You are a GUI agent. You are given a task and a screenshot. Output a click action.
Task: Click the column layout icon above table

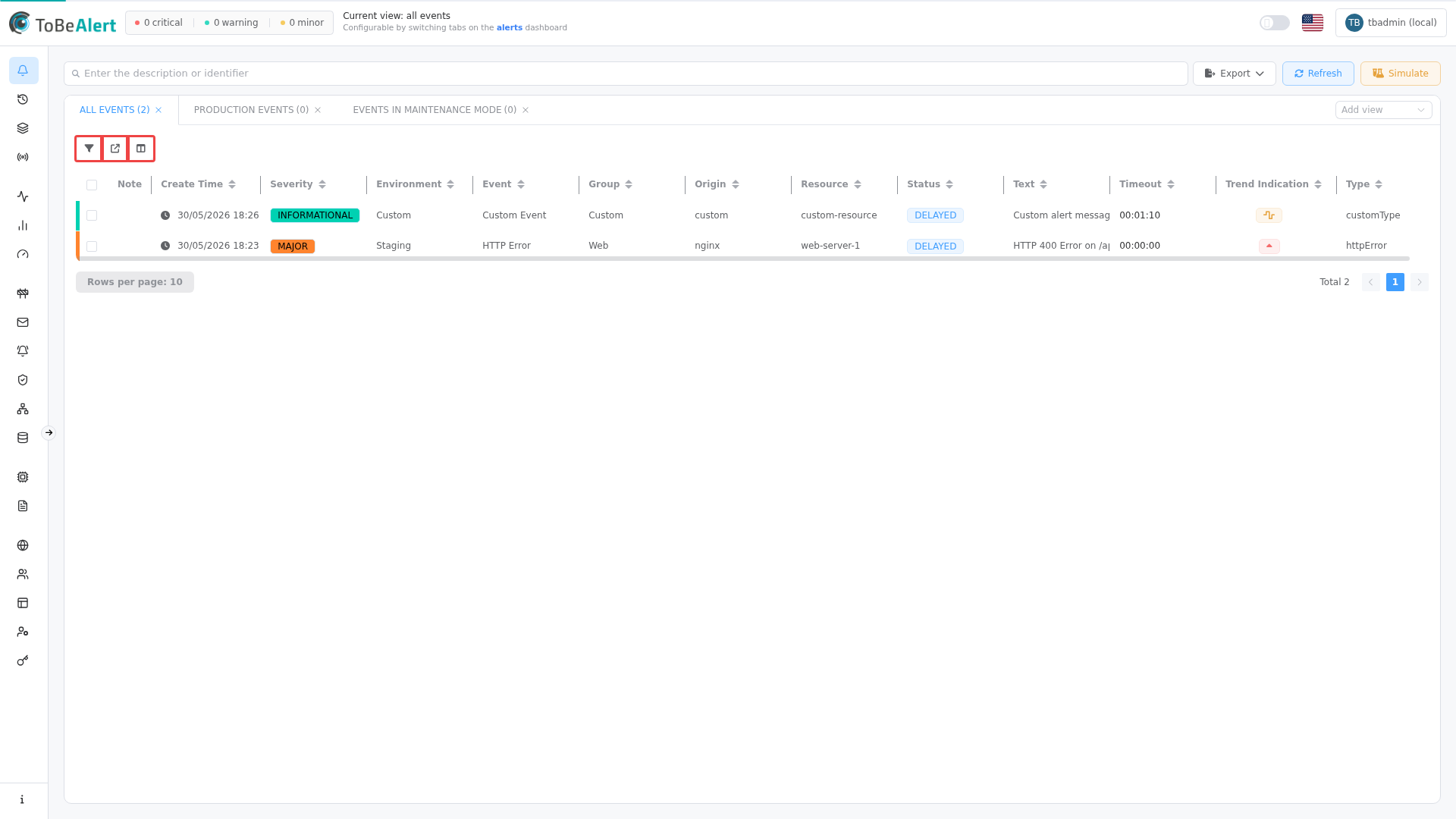coord(141,149)
